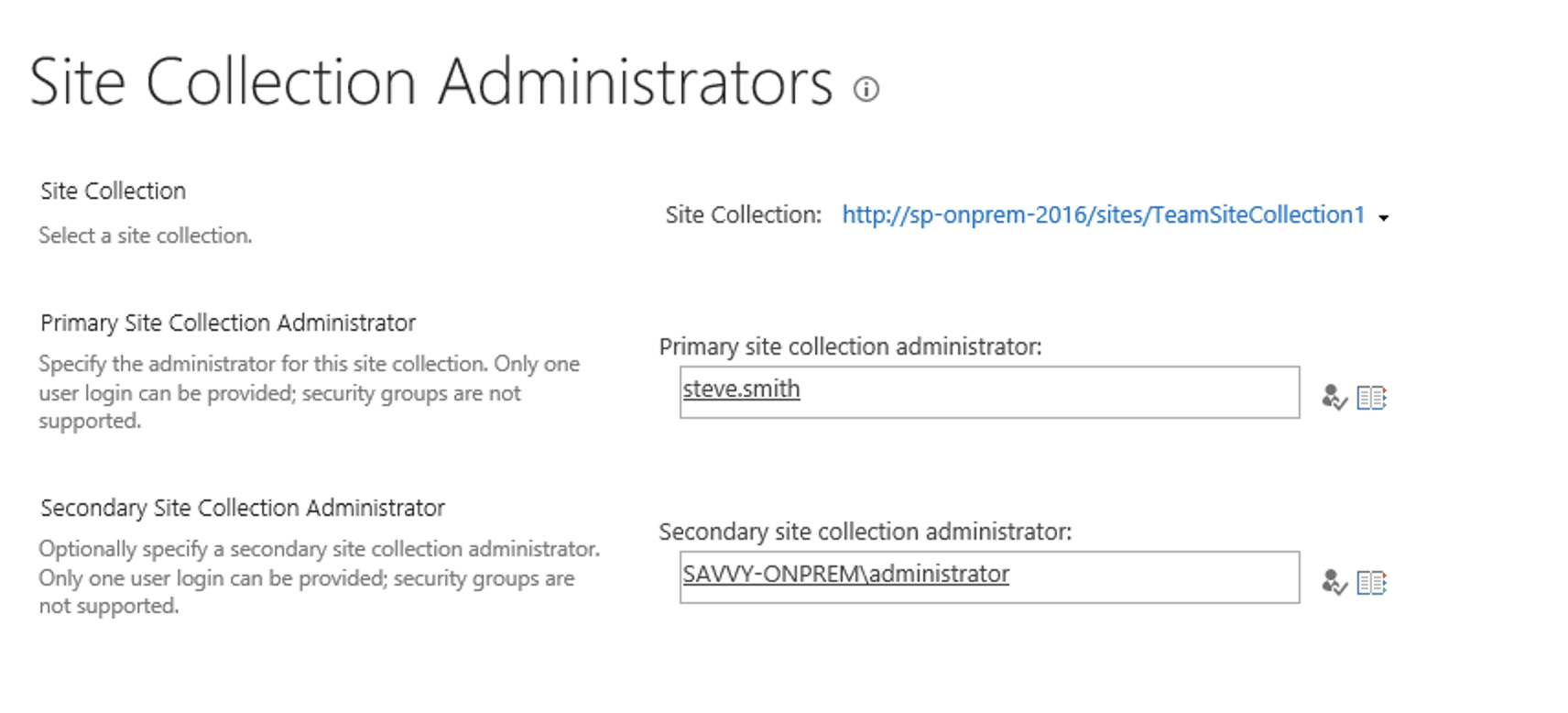Select the steve.smith resolved user entry
The width and height of the screenshot is (1568, 713).
tap(741, 389)
